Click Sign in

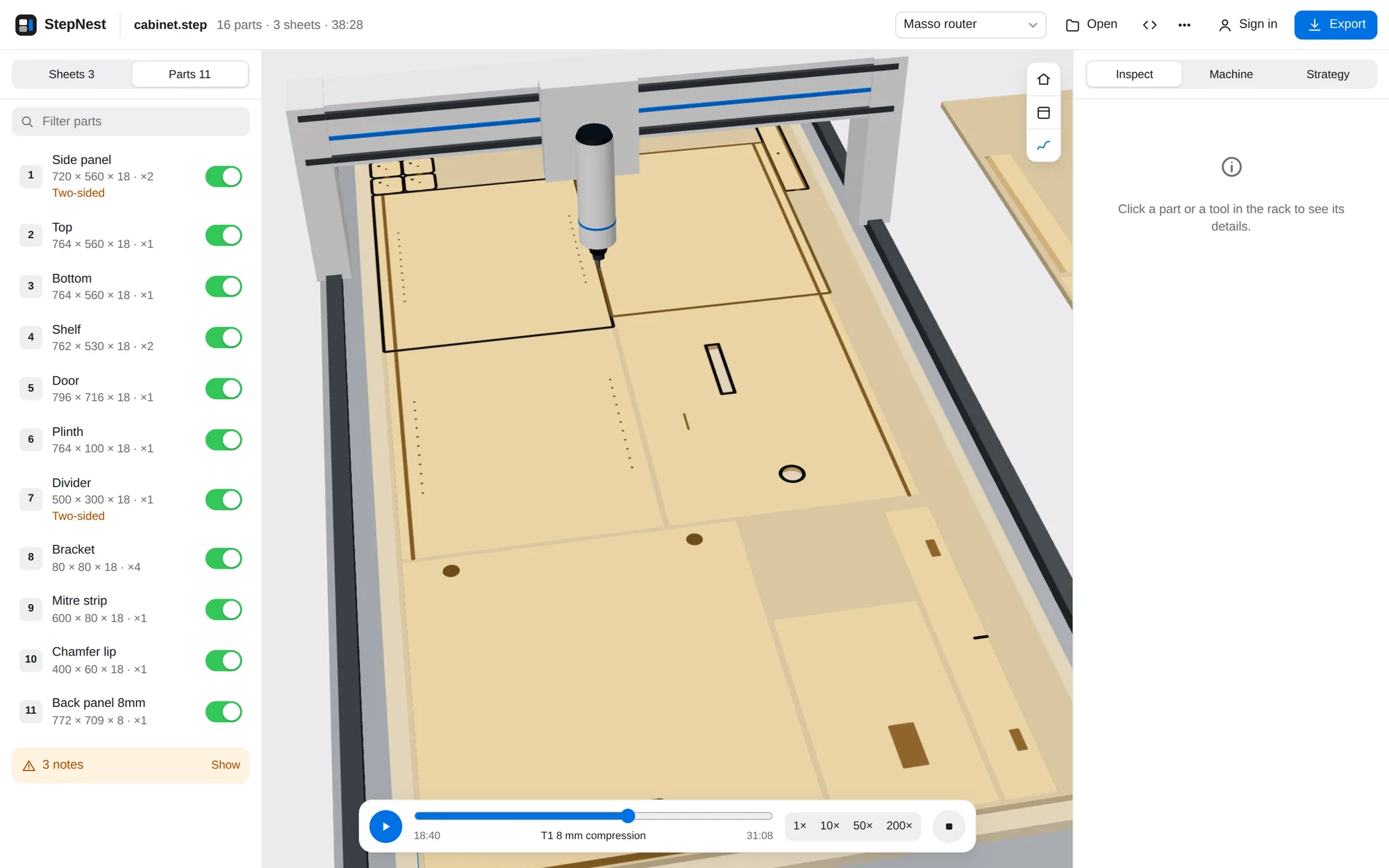(1248, 25)
